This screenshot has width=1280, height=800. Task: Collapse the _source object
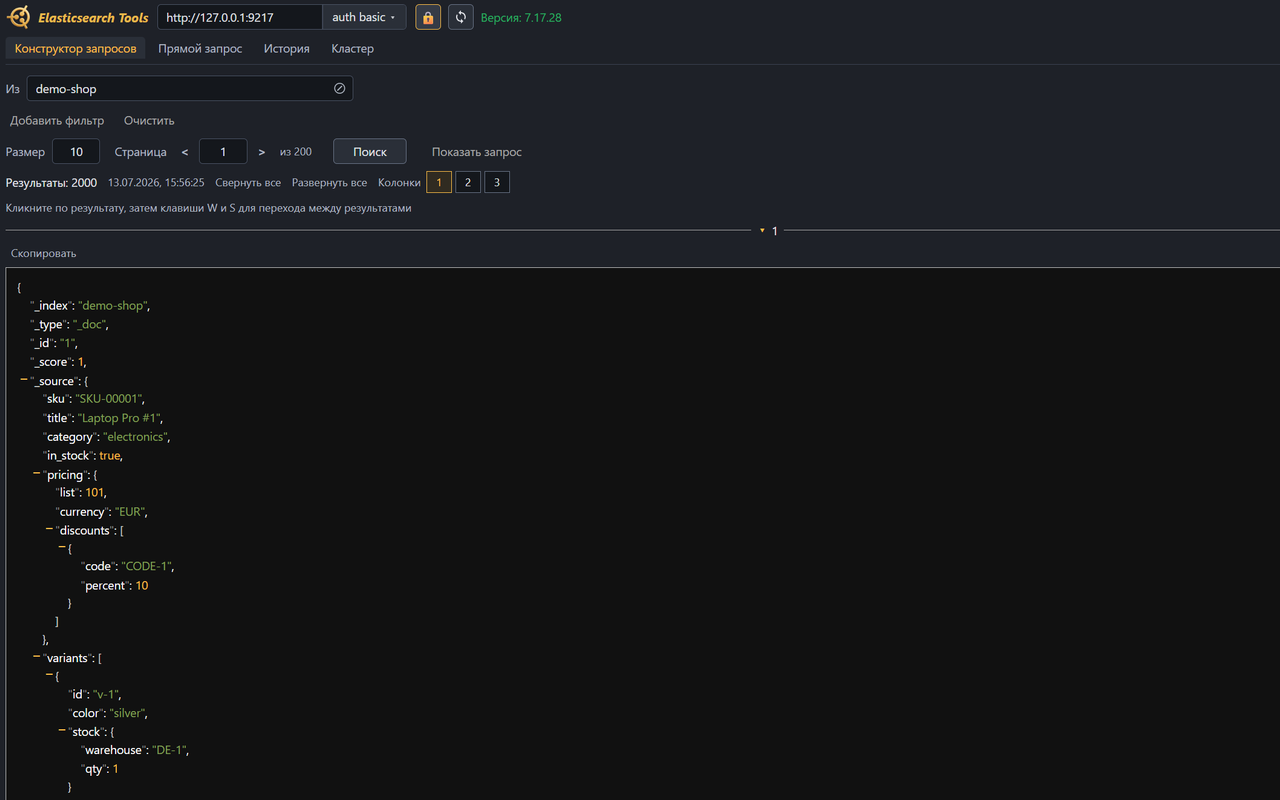point(23,381)
